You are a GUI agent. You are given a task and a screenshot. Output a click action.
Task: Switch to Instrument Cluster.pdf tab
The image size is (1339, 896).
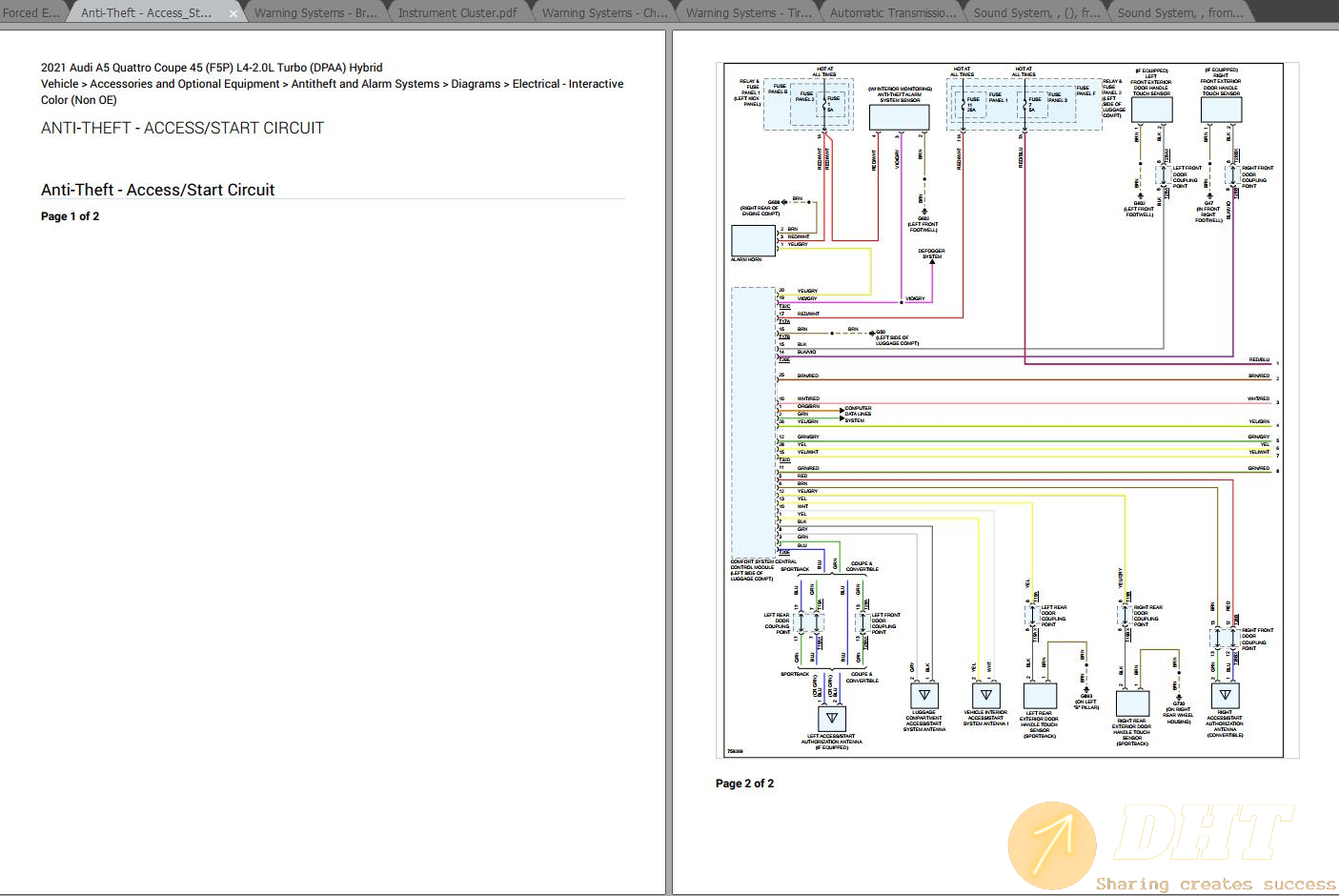pyautogui.click(x=457, y=12)
